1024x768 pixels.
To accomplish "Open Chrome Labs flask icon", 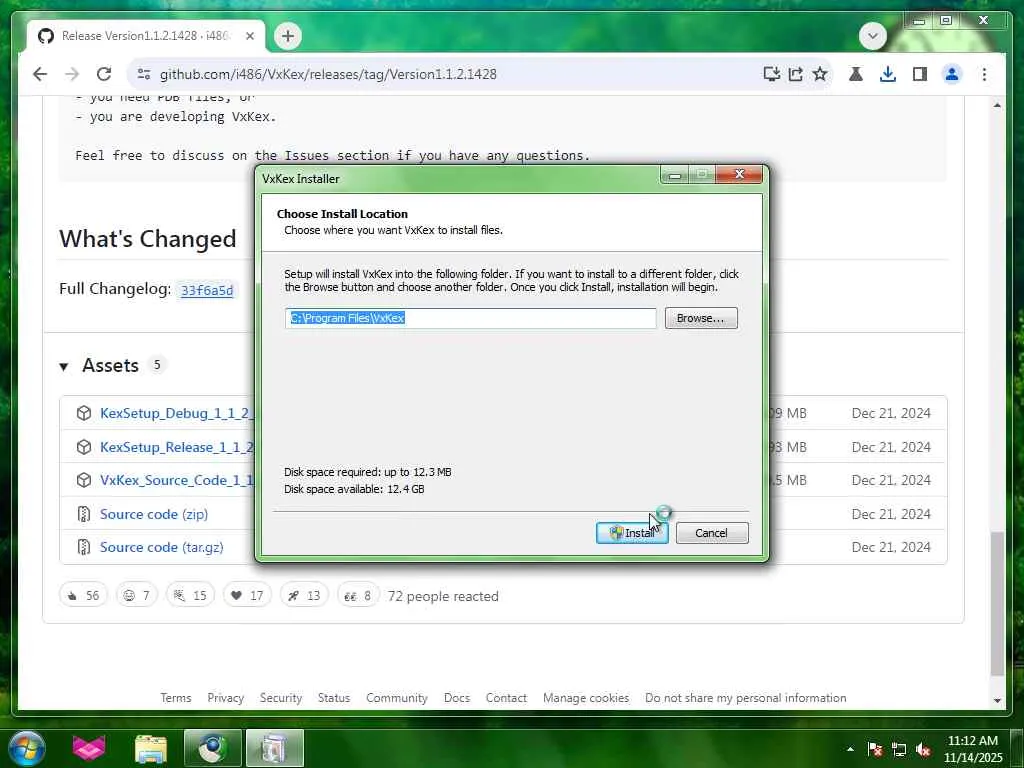I will click(x=856, y=74).
